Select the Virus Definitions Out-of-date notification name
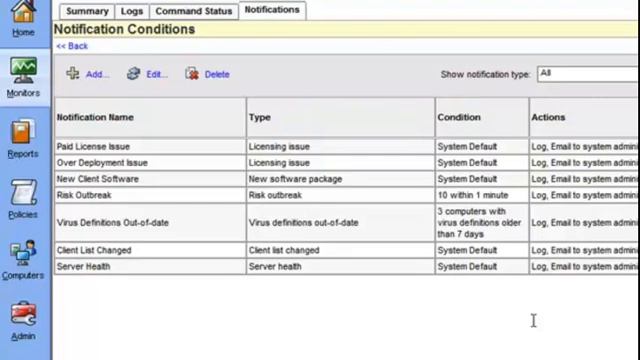This screenshot has width=640, height=360. (113, 223)
